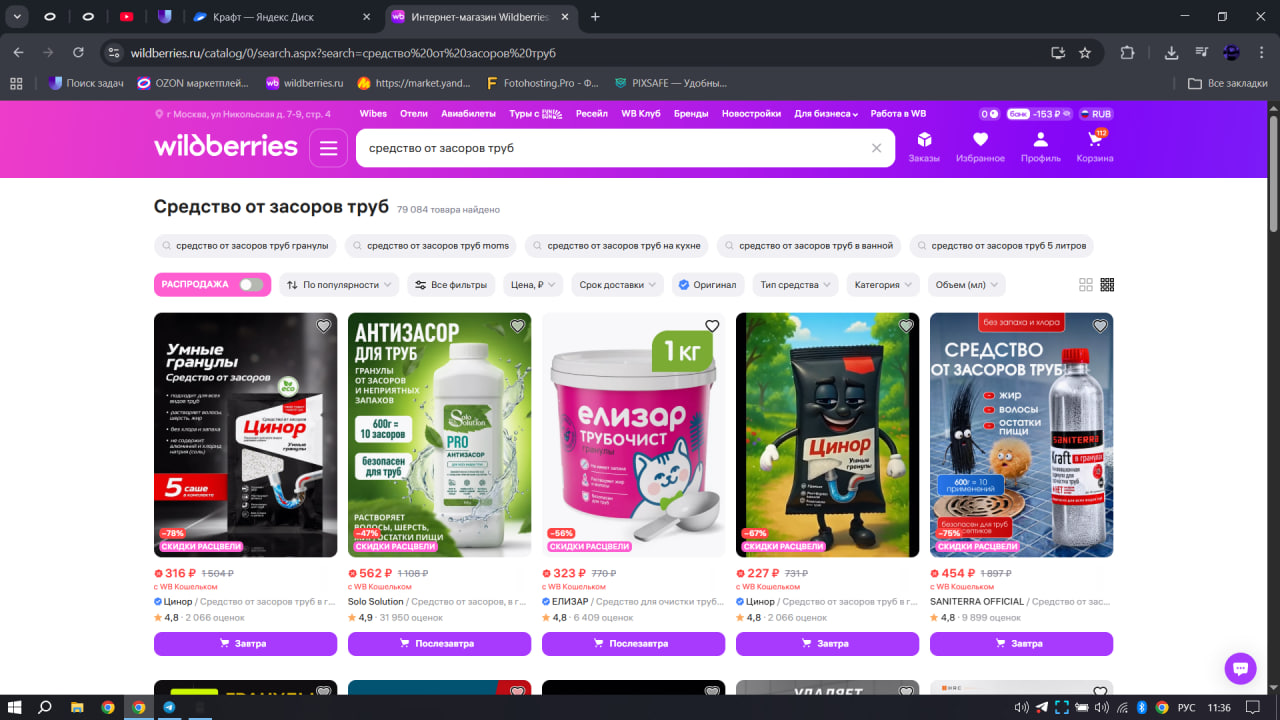This screenshot has width=1280, height=720.
Task: Expand the Категория filter dropdown
Action: click(884, 285)
